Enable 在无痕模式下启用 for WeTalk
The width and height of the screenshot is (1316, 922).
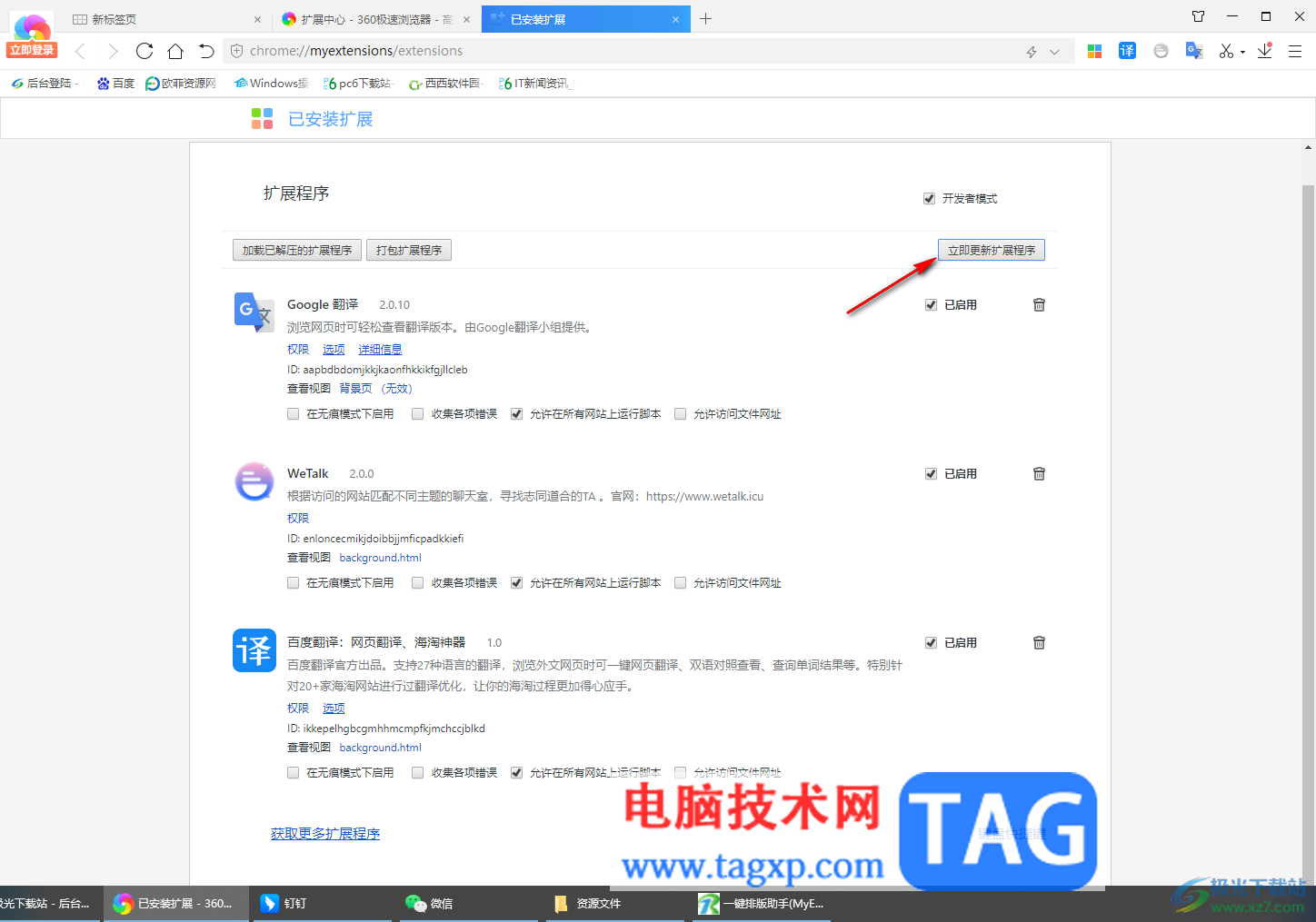tap(293, 583)
